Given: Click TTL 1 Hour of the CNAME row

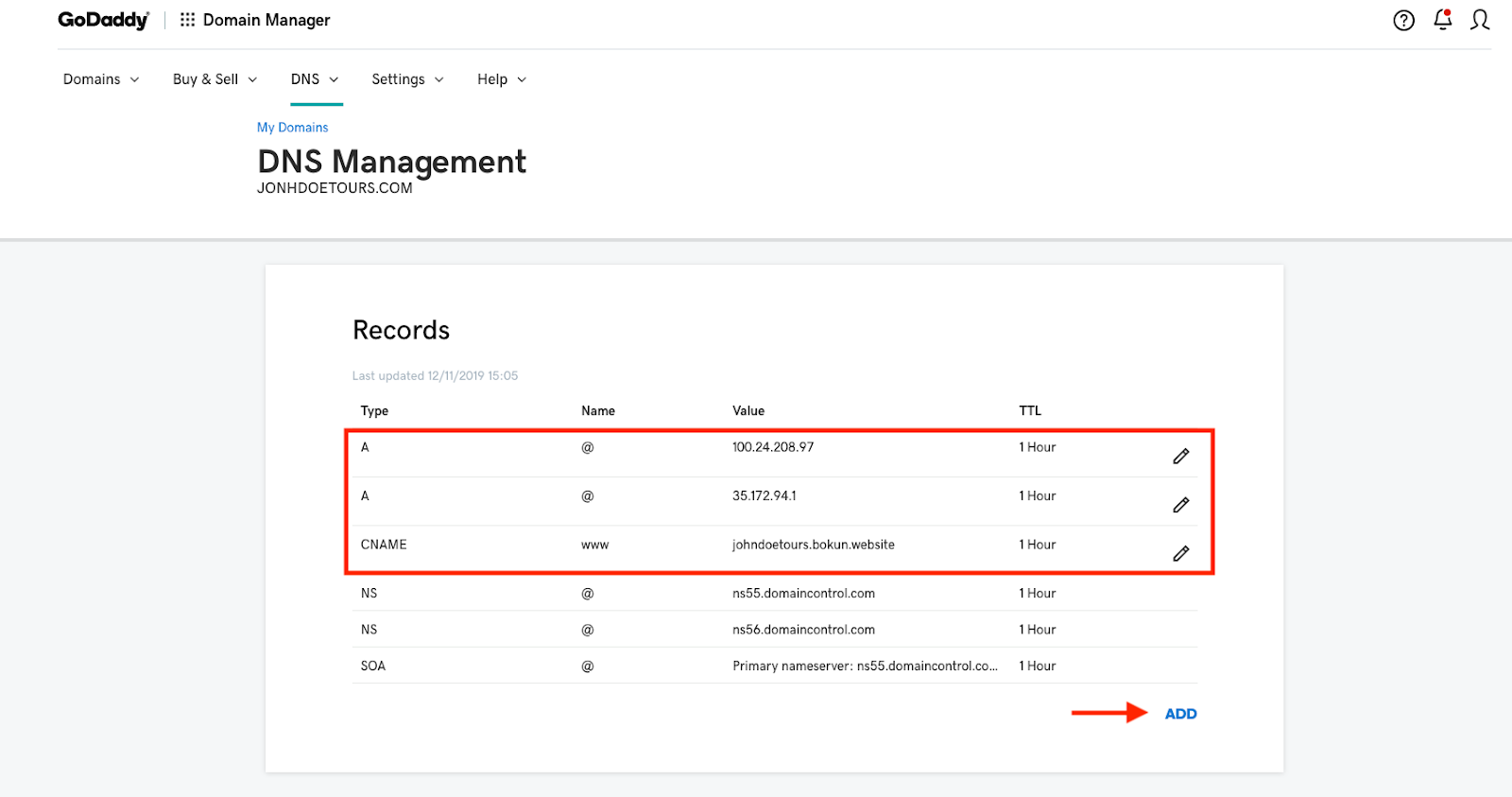Looking at the screenshot, I should coord(1038,545).
